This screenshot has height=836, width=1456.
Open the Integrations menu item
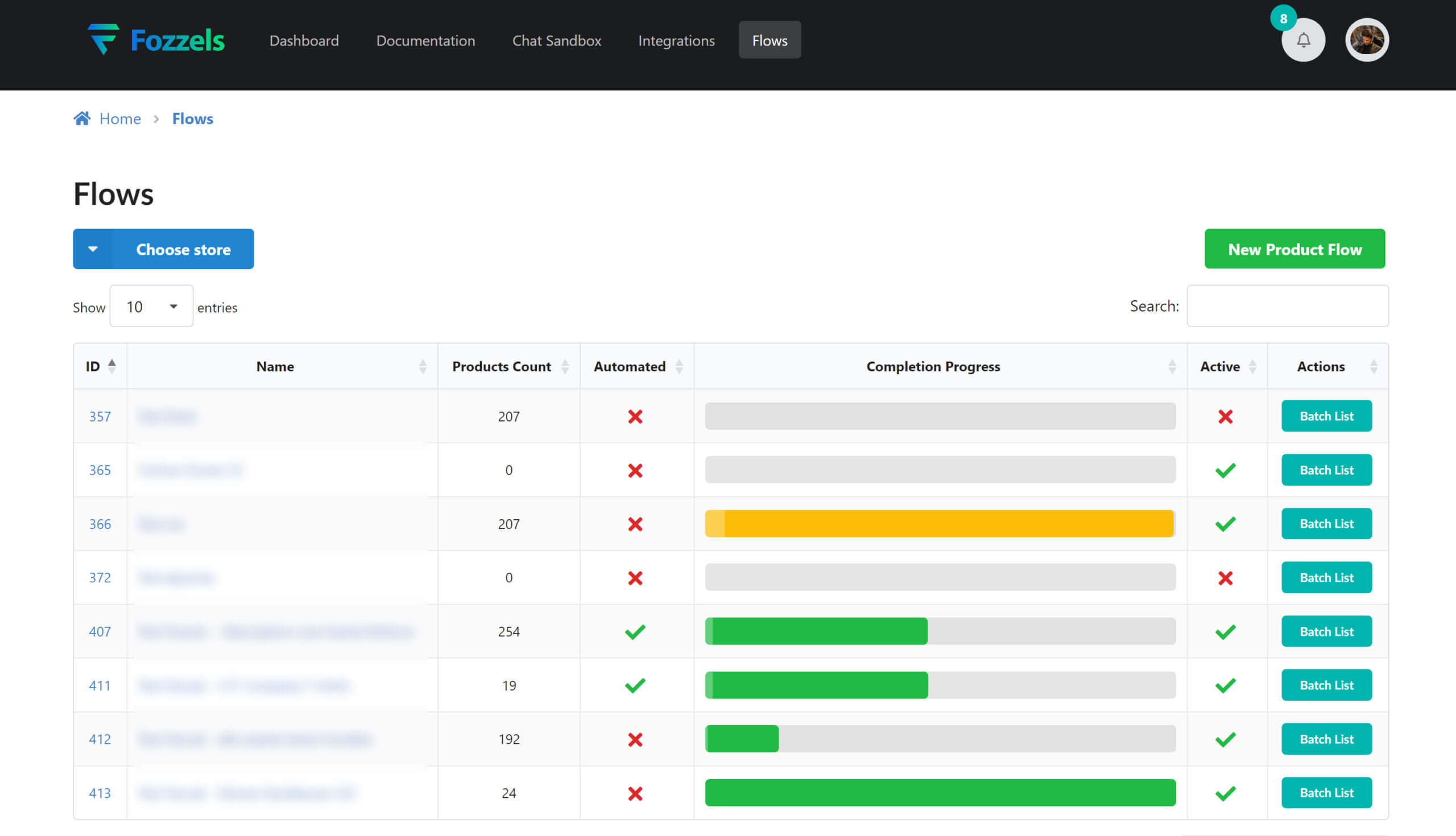[676, 40]
